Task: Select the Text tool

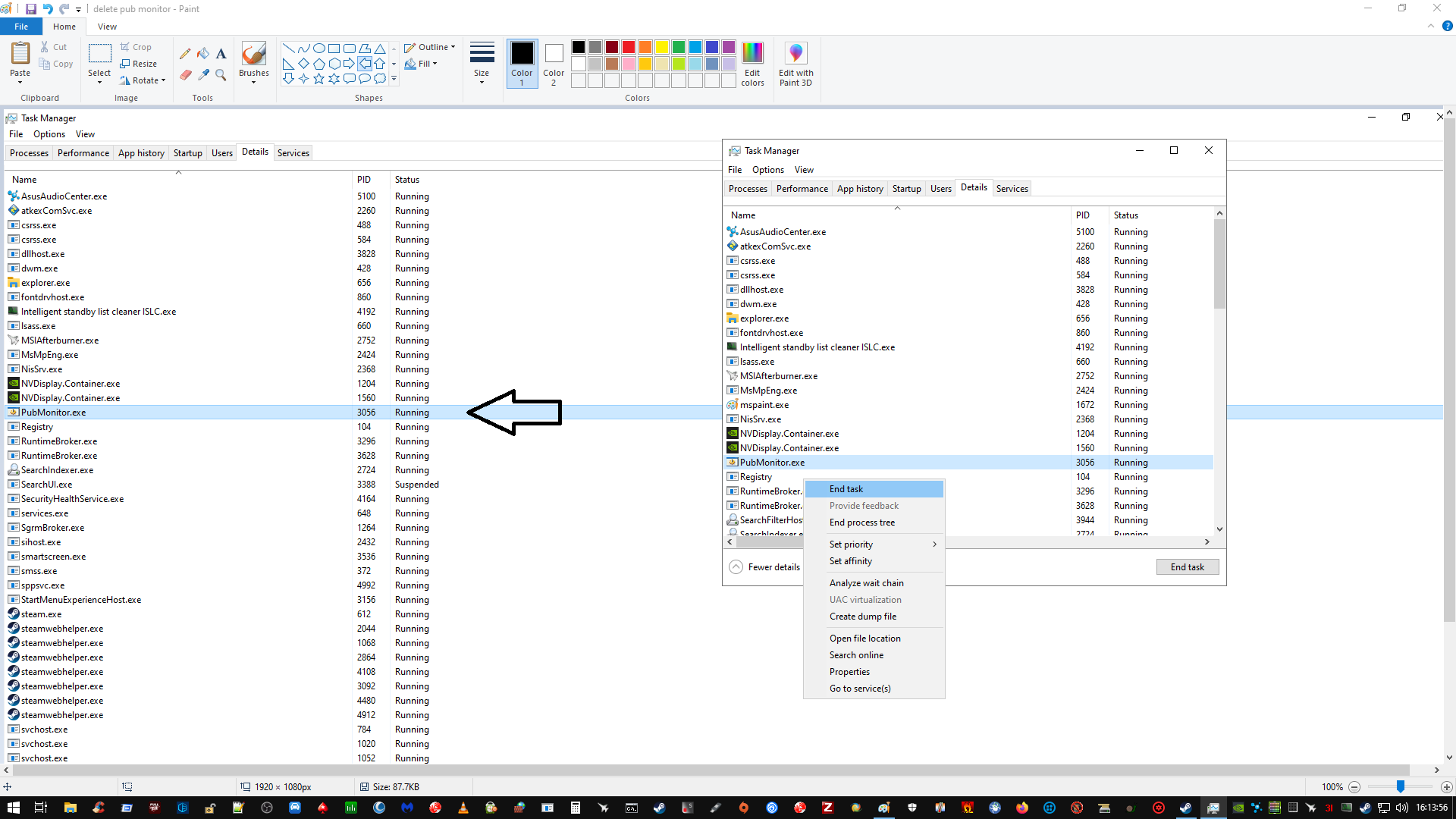Action: click(x=221, y=54)
